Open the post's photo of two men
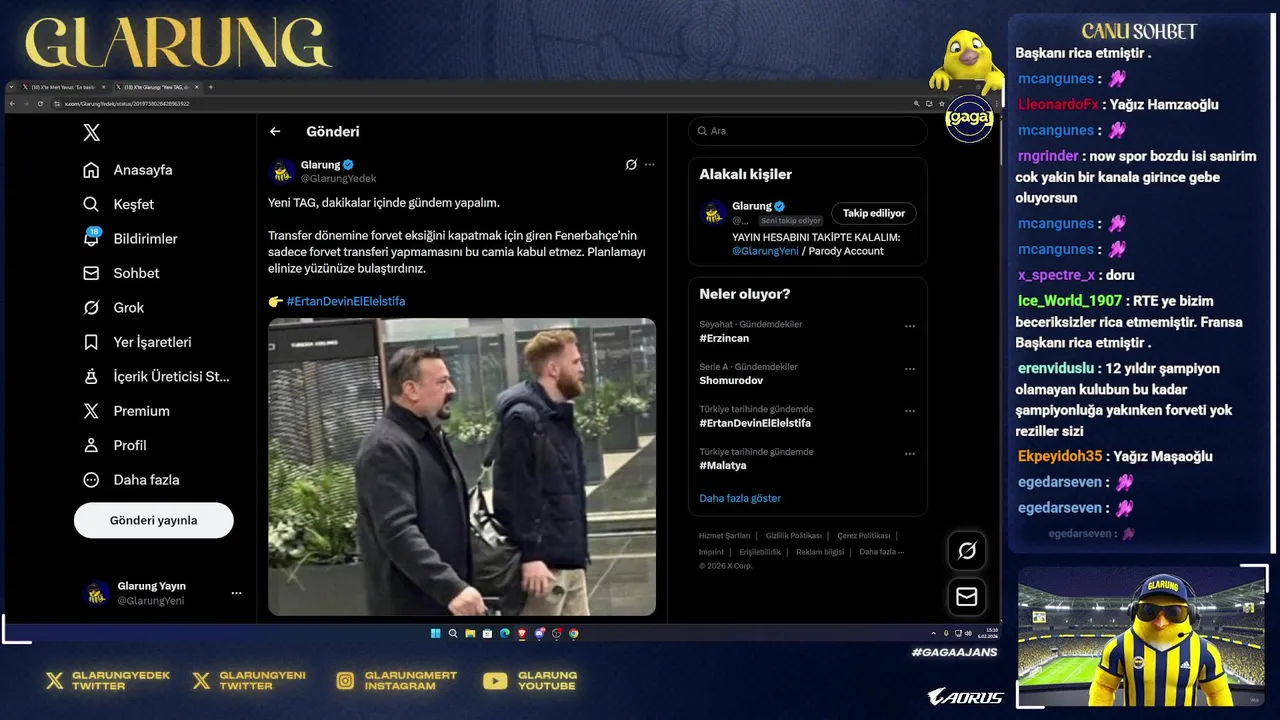Image resolution: width=1280 pixels, height=720 pixels. tap(462, 467)
